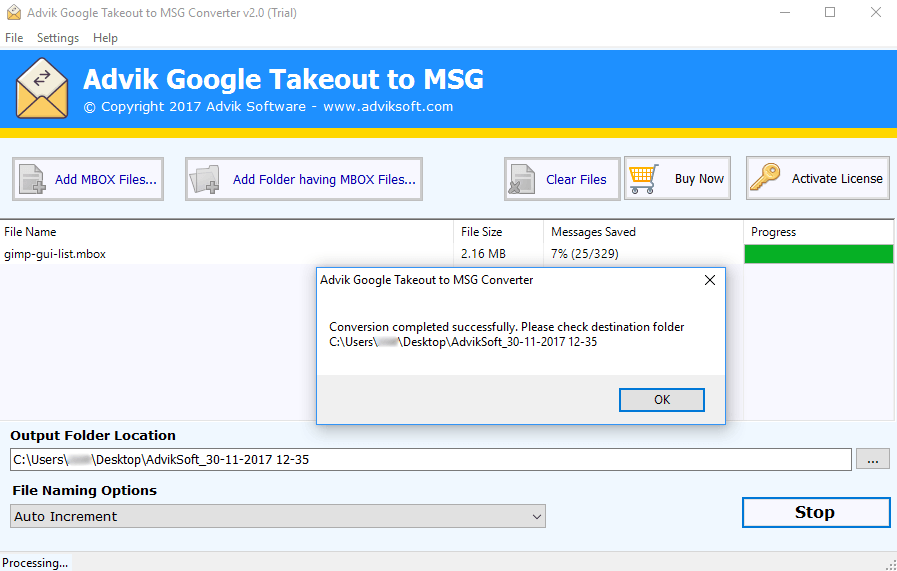Click the Output Folder Location path field
Image resolution: width=897 pixels, height=571 pixels.
[x=431, y=459]
